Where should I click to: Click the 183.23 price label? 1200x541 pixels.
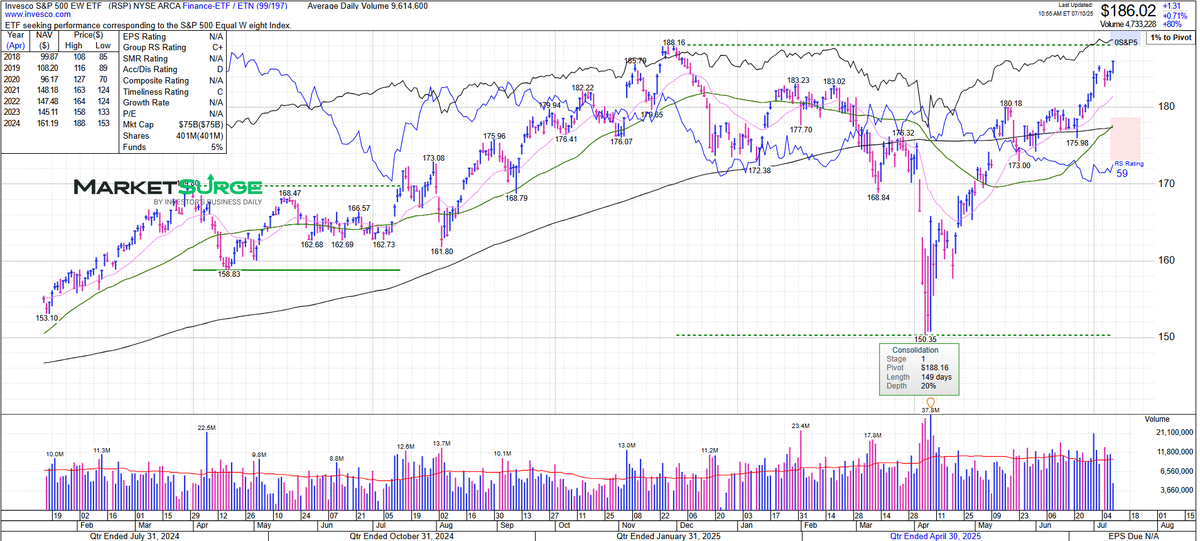click(x=797, y=80)
